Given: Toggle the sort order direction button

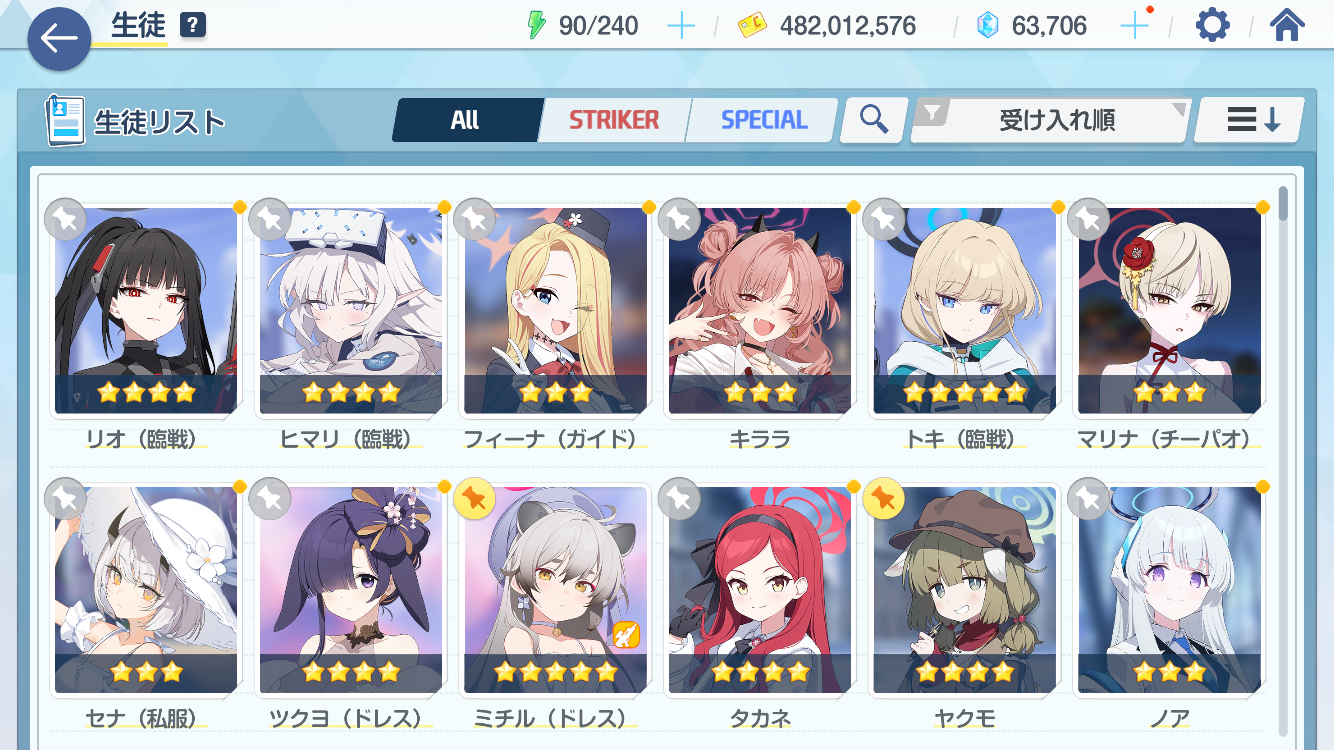Looking at the screenshot, I should [1251, 120].
